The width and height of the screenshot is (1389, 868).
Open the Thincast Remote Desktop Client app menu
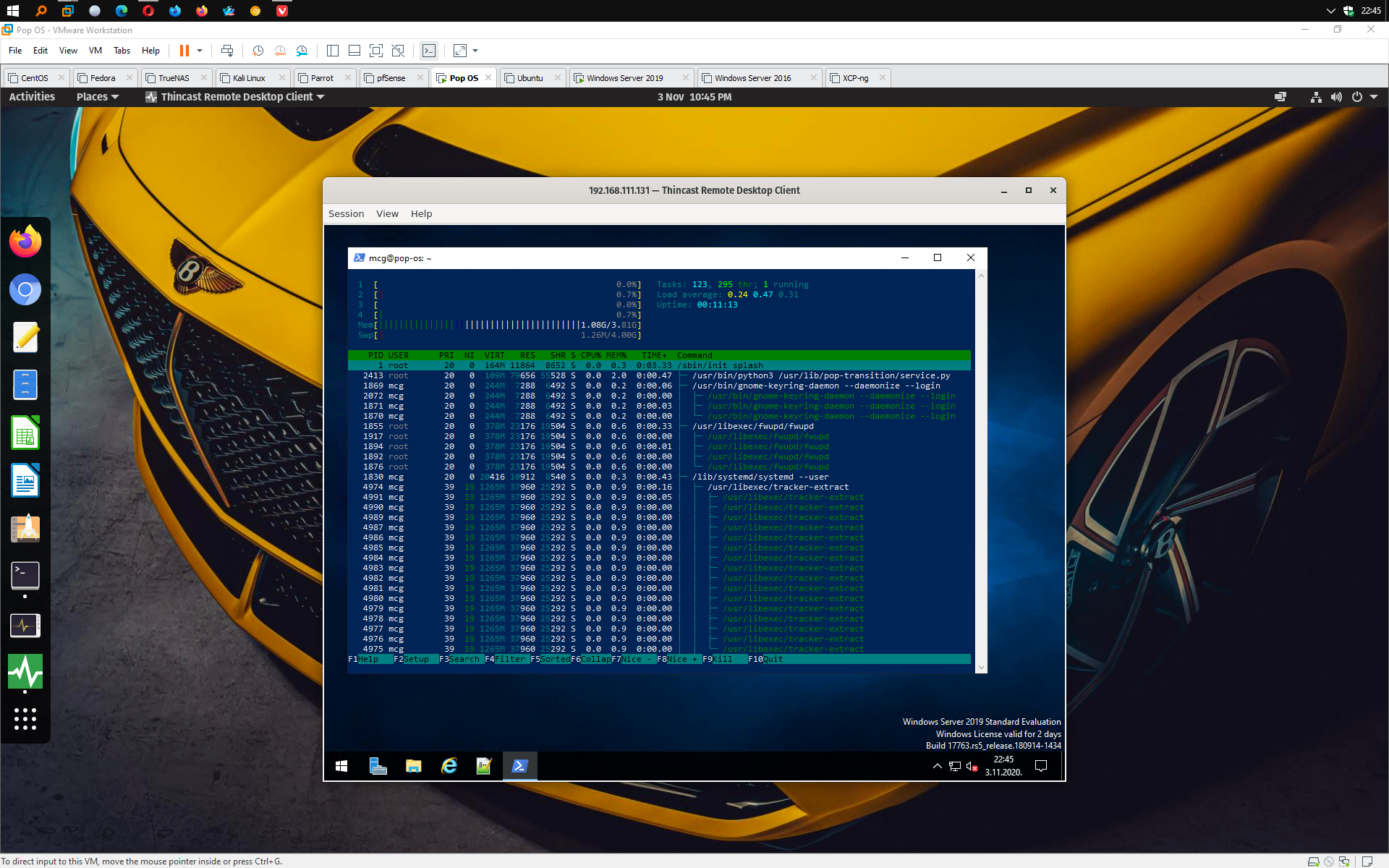[235, 97]
